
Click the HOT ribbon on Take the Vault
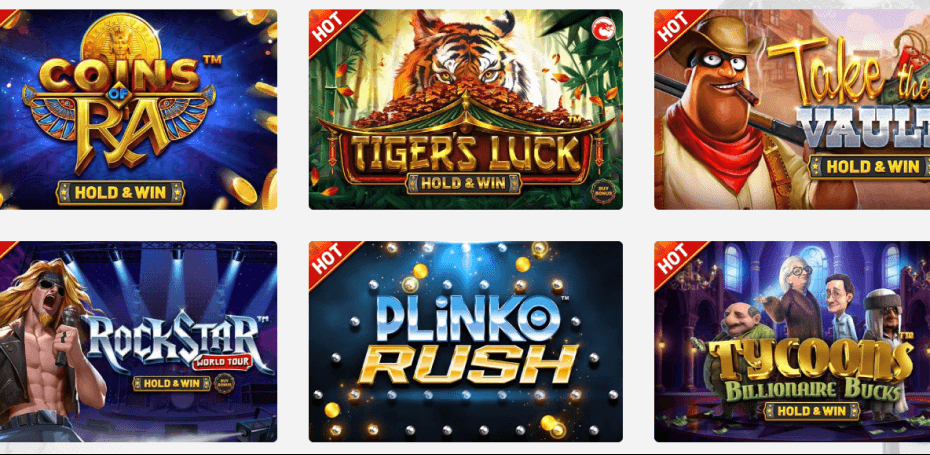(675, 26)
